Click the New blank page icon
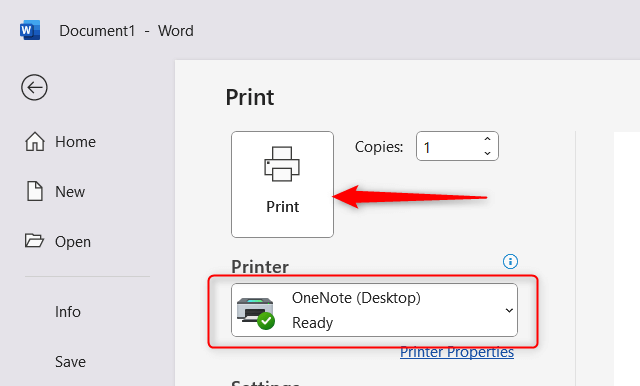Screen dimensions: 640x386 [35, 191]
